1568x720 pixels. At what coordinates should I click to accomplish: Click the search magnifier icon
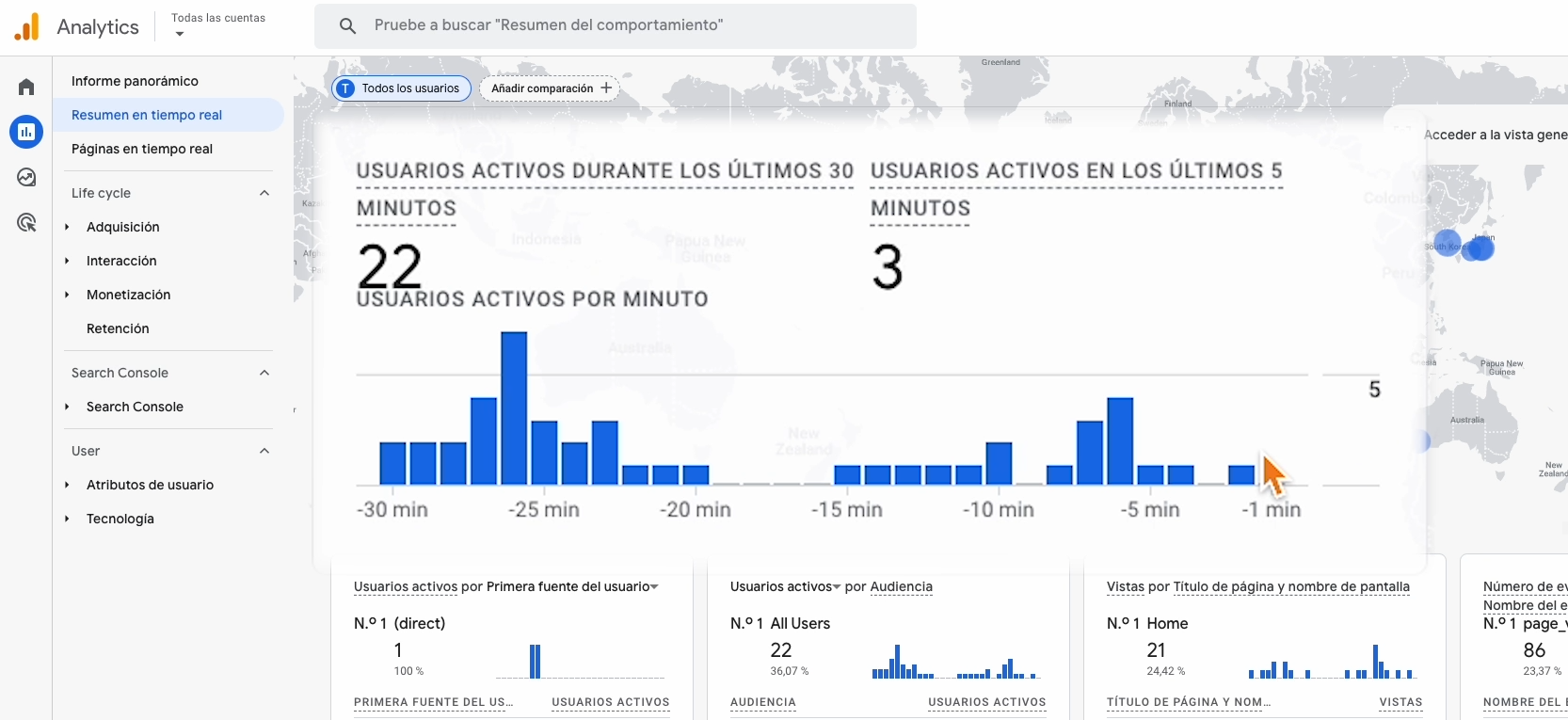tap(347, 26)
